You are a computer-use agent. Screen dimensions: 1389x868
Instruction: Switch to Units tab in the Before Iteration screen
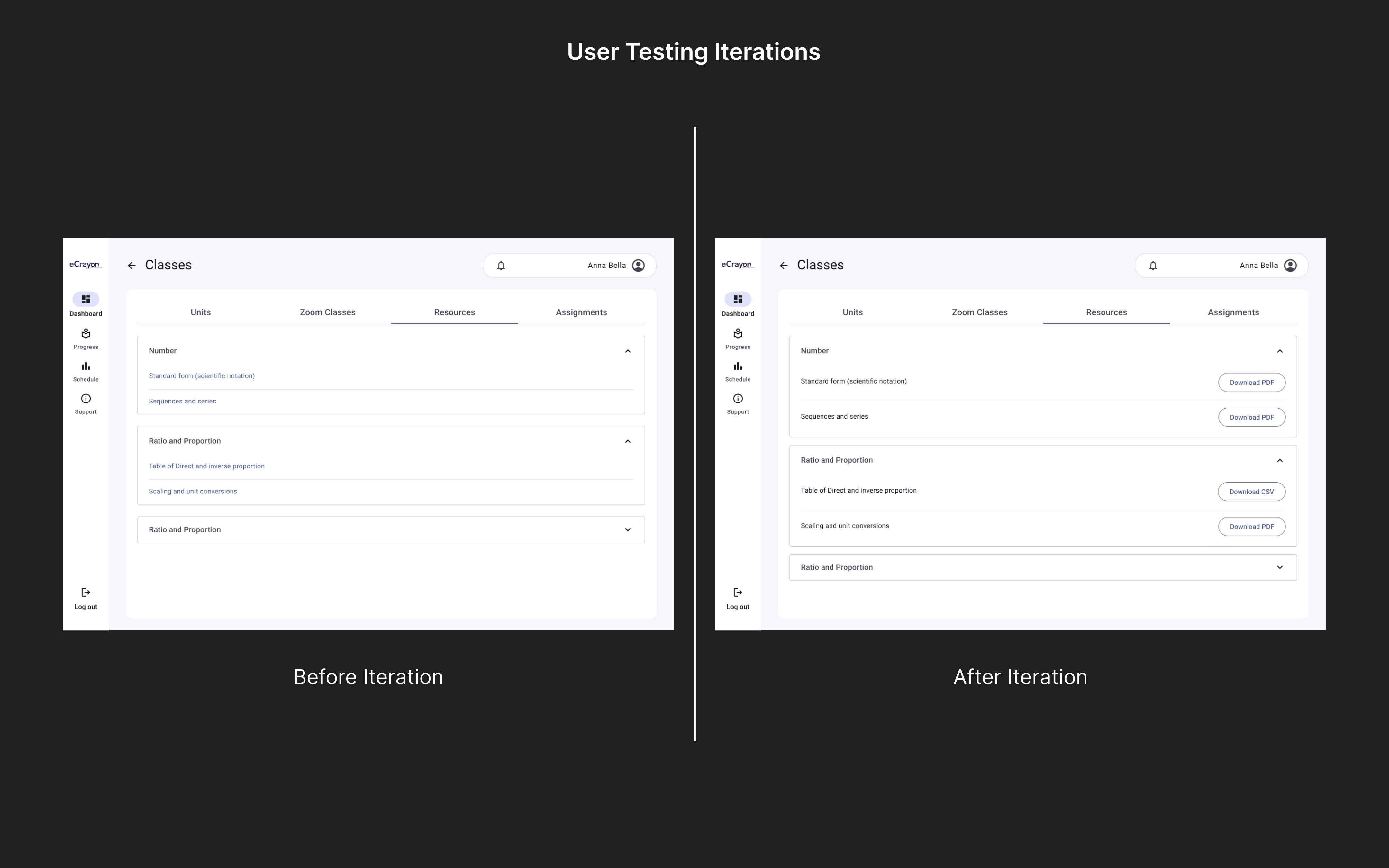(x=200, y=312)
